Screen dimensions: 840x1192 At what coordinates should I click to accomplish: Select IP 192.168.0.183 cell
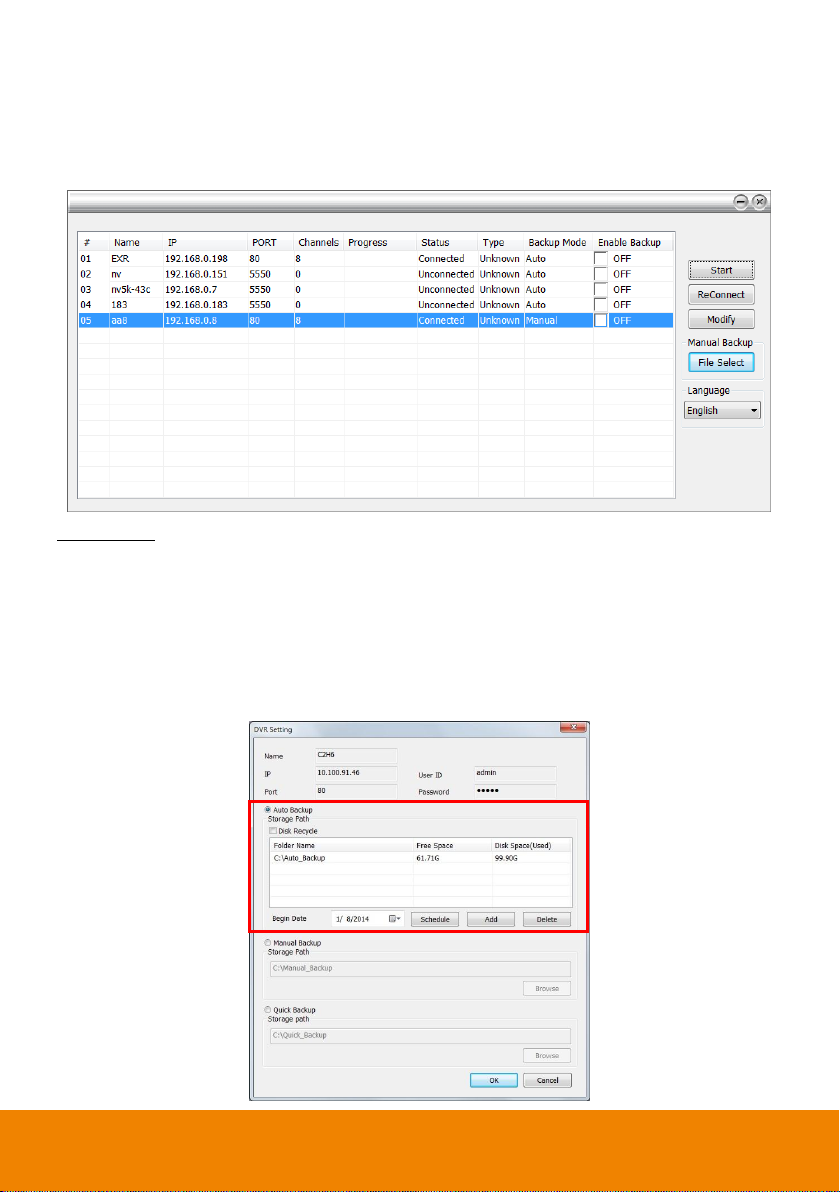click(x=196, y=305)
